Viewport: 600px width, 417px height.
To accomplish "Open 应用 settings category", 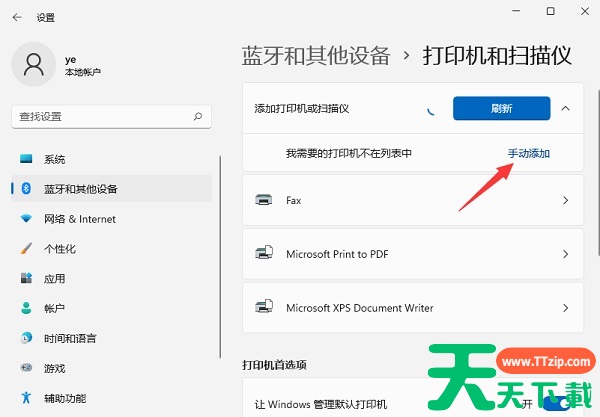I will (x=112, y=279).
